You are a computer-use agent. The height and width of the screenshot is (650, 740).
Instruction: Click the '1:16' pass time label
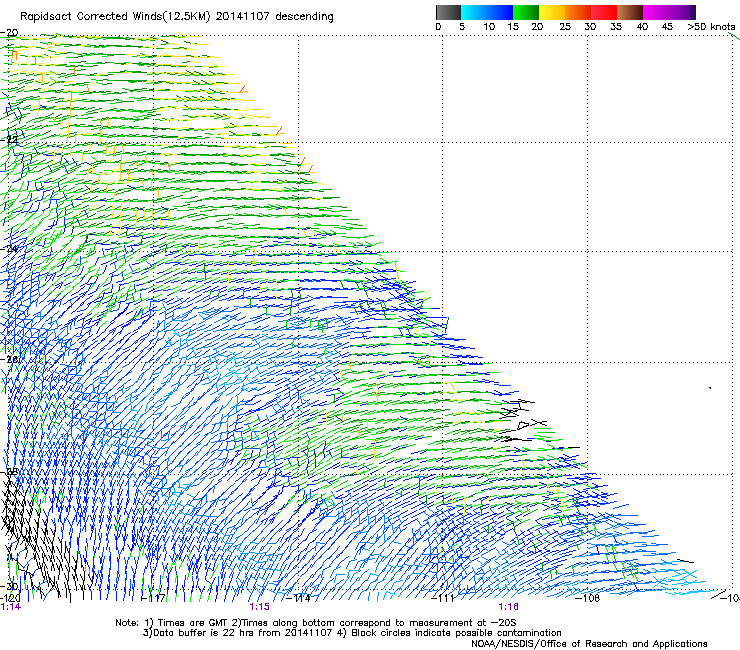tap(508, 607)
